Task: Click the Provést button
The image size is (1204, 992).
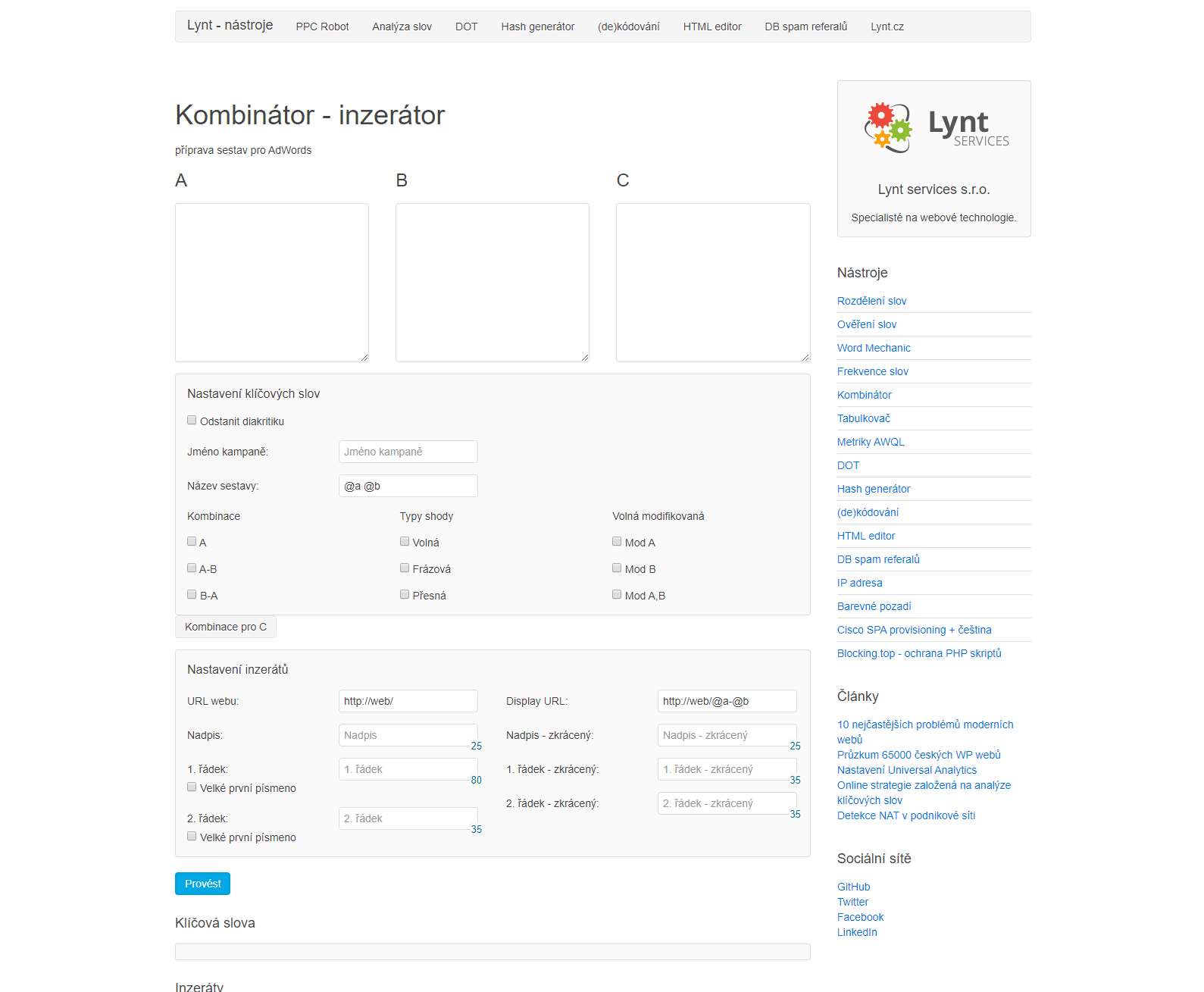Action: [202, 884]
